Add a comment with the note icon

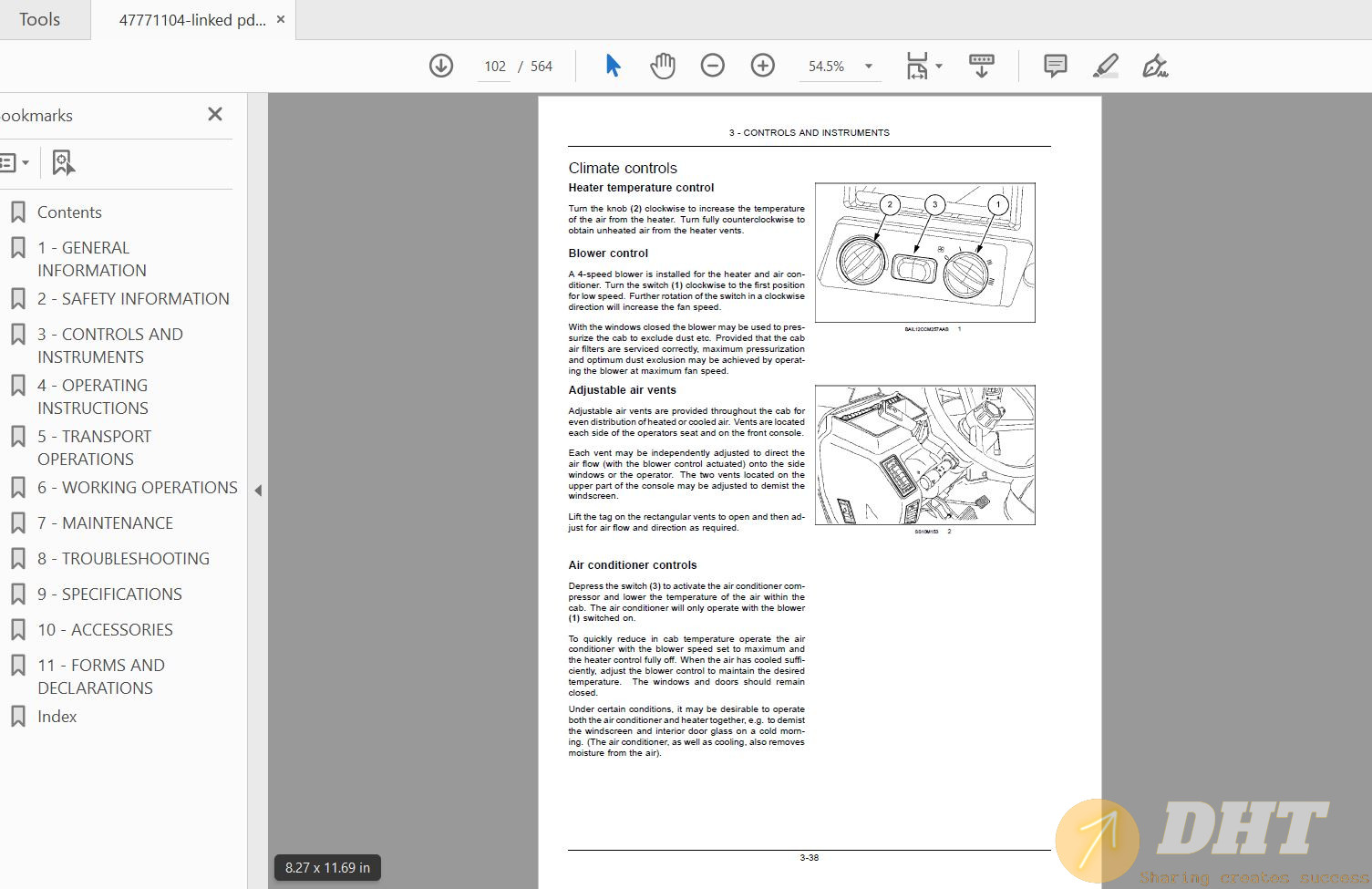[x=1056, y=66]
